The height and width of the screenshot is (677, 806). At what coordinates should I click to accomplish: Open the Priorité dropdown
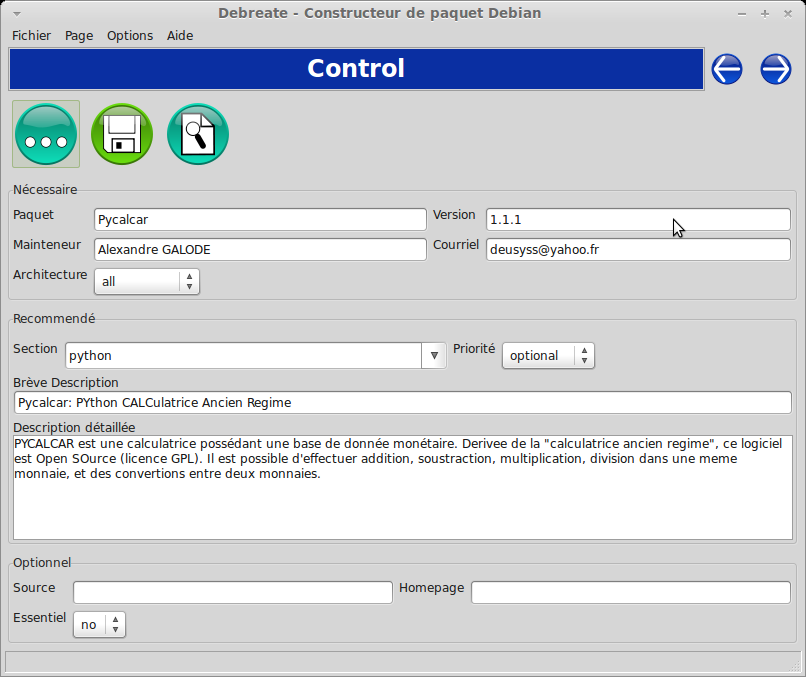548,355
